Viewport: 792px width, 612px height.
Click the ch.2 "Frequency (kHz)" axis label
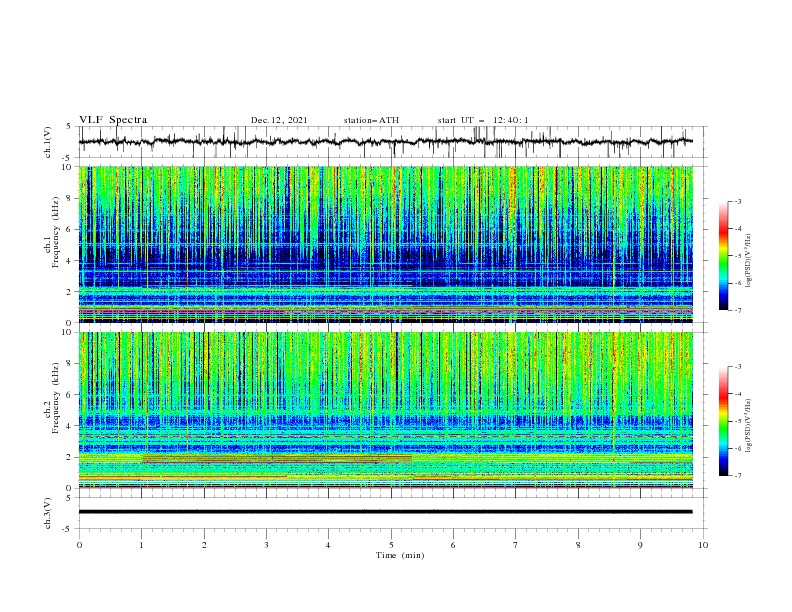(56, 398)
